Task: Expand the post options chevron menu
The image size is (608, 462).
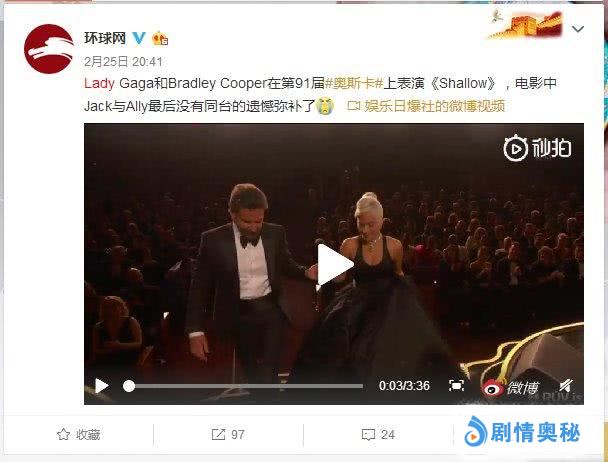Action: [578, 29]
